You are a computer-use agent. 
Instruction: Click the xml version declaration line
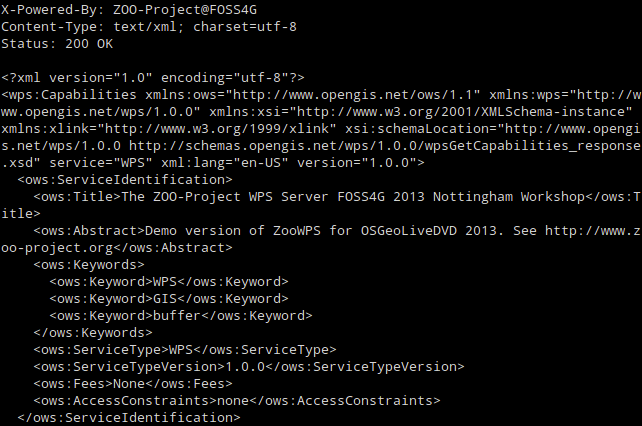click(x=153, y=77)
